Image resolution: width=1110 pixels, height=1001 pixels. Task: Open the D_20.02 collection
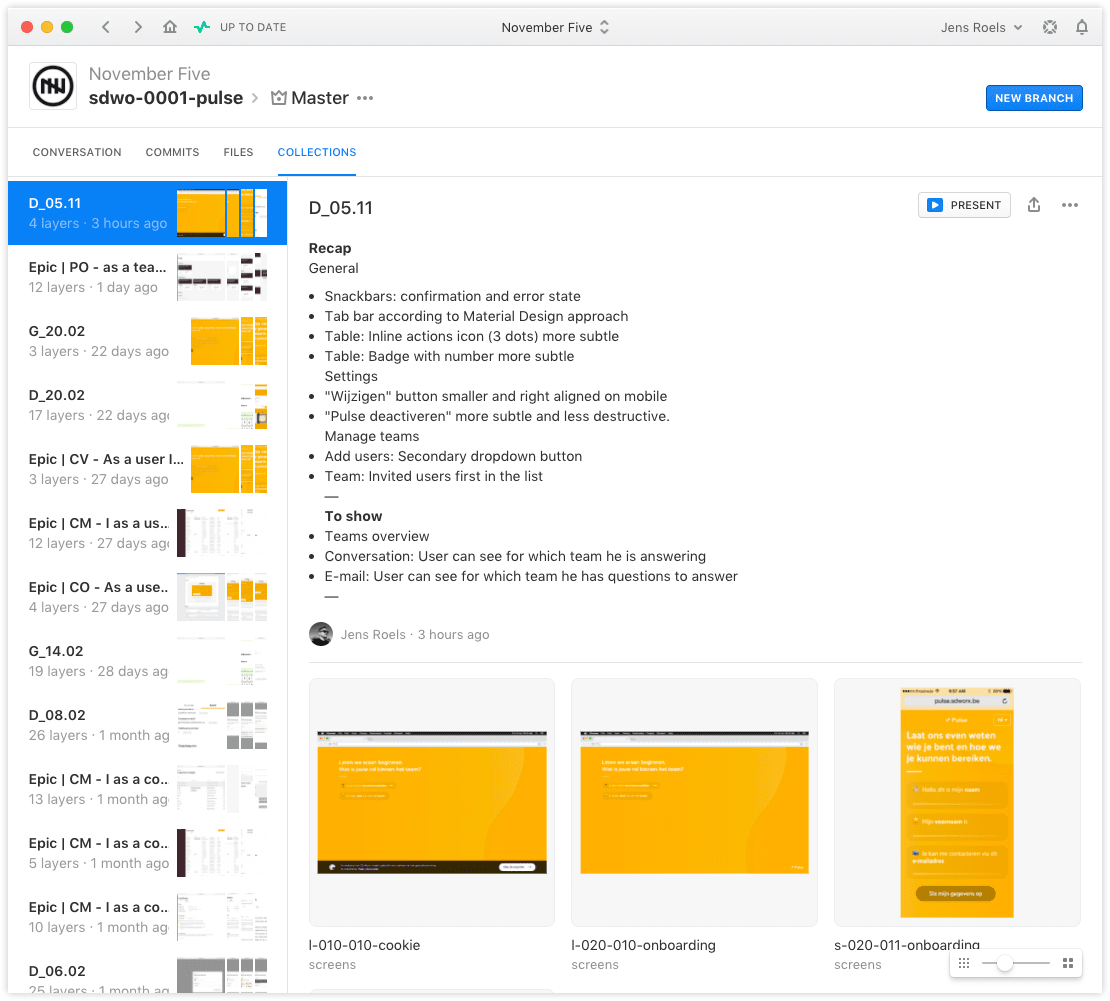(147, 405)
